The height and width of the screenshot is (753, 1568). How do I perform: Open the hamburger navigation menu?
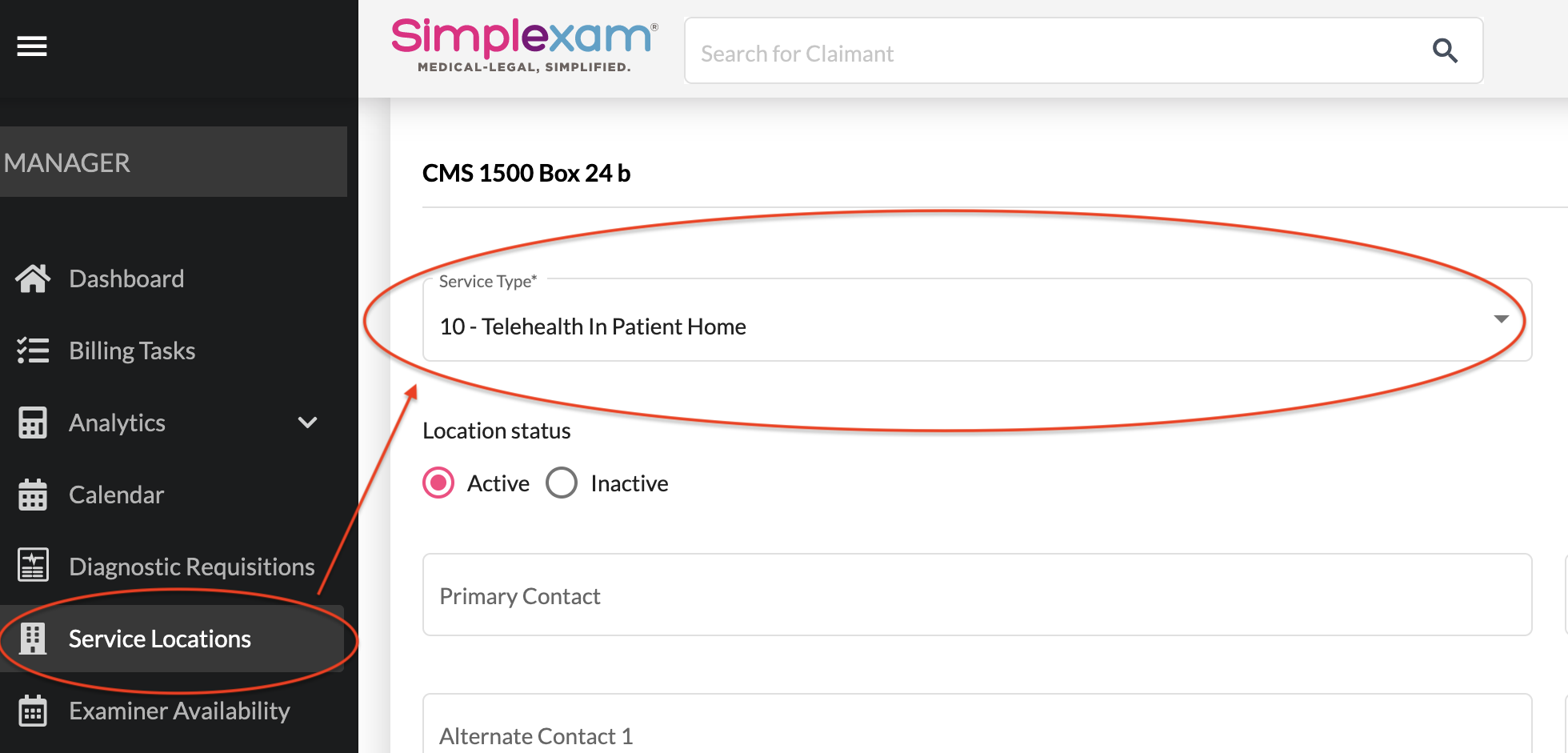[x=31, y=46]
